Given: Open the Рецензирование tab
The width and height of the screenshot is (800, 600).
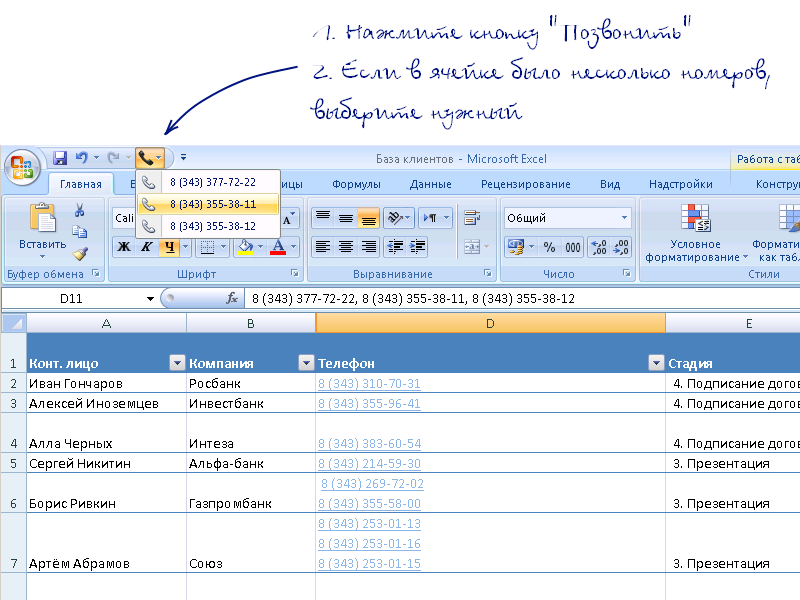Looking at the screenshot, I should [x=526, y=184].
